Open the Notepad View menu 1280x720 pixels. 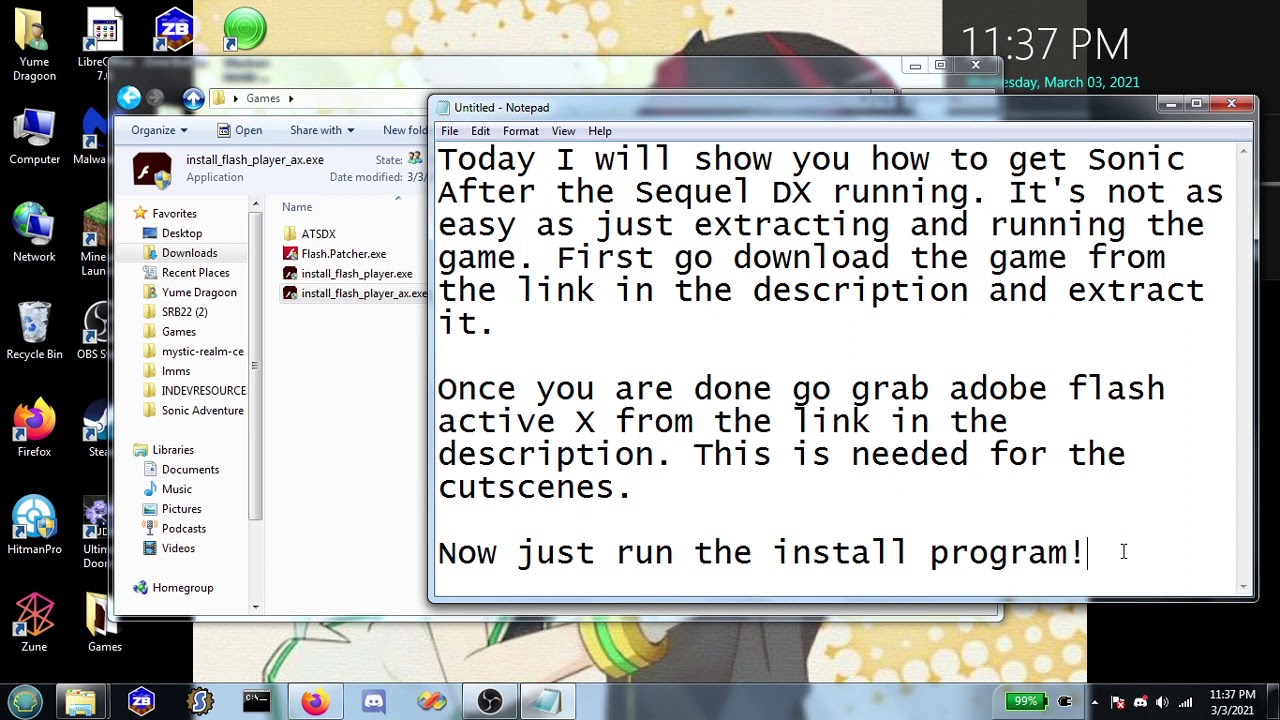[563, 131]
